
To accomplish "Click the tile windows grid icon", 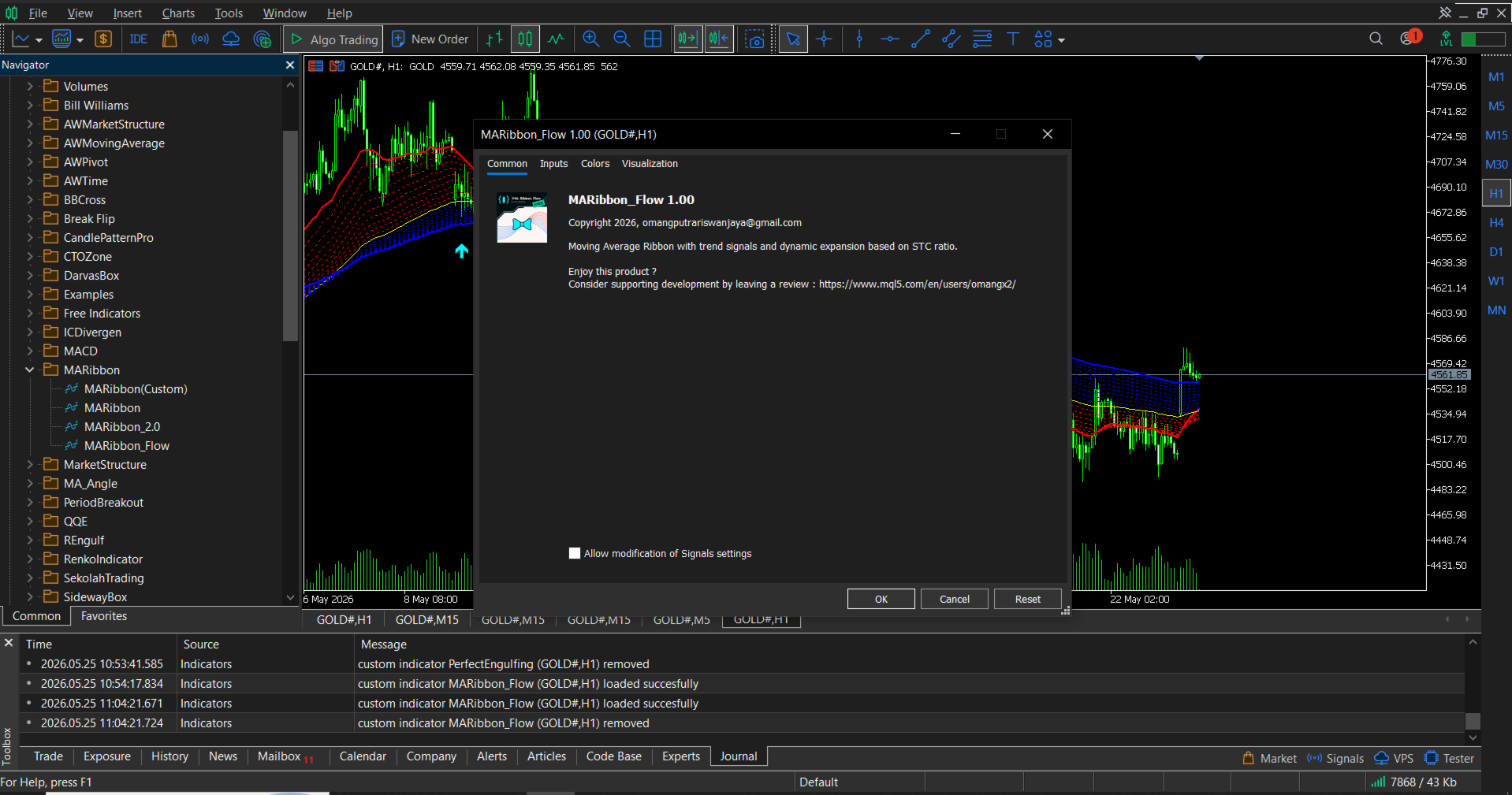I will [653, 39].
